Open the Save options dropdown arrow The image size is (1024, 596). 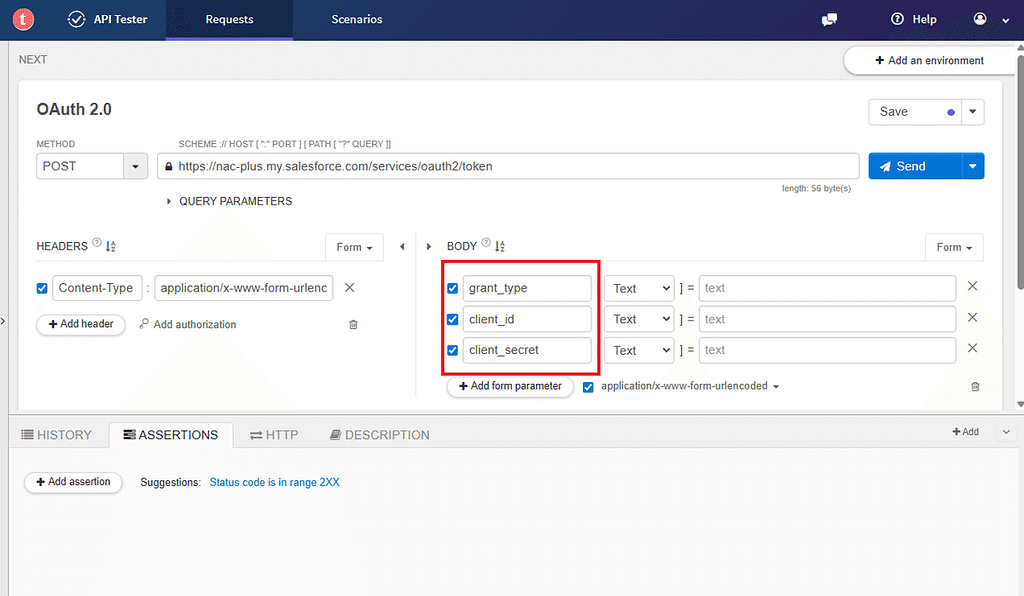[972, 112]
